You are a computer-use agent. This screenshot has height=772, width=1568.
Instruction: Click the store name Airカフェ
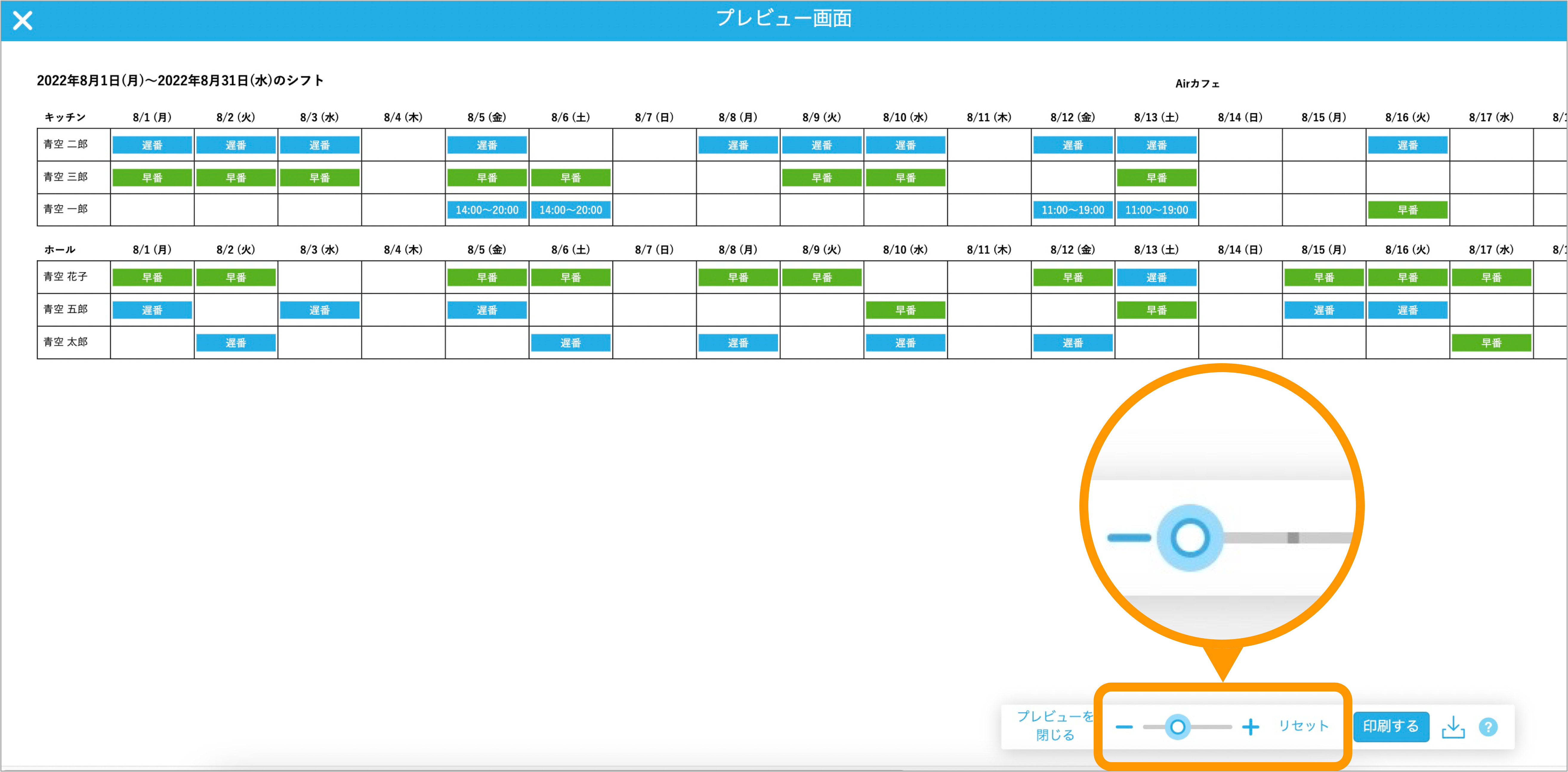(x=1197, y=84)
